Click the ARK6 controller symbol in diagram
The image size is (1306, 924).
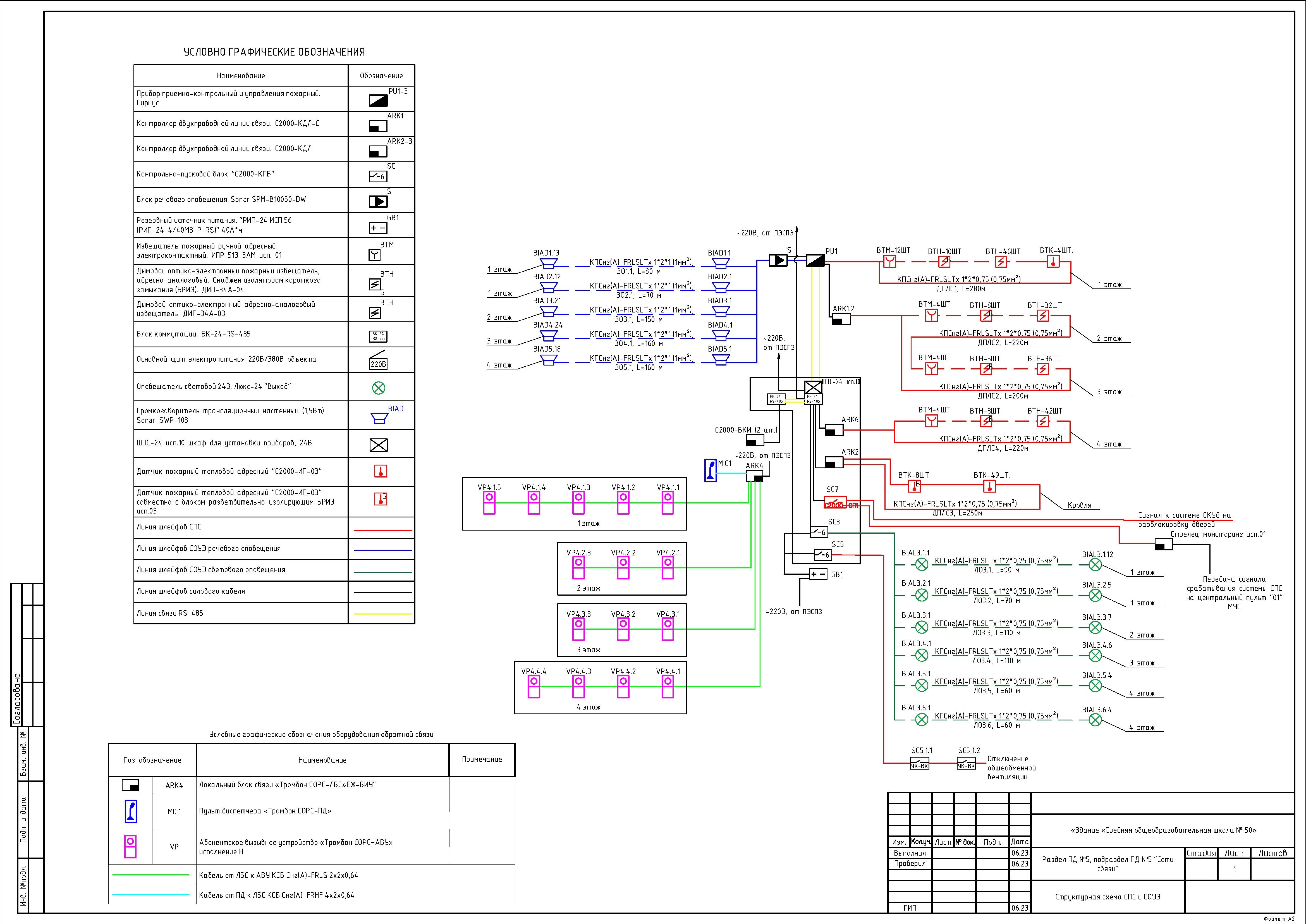click(x=834, y=429)
